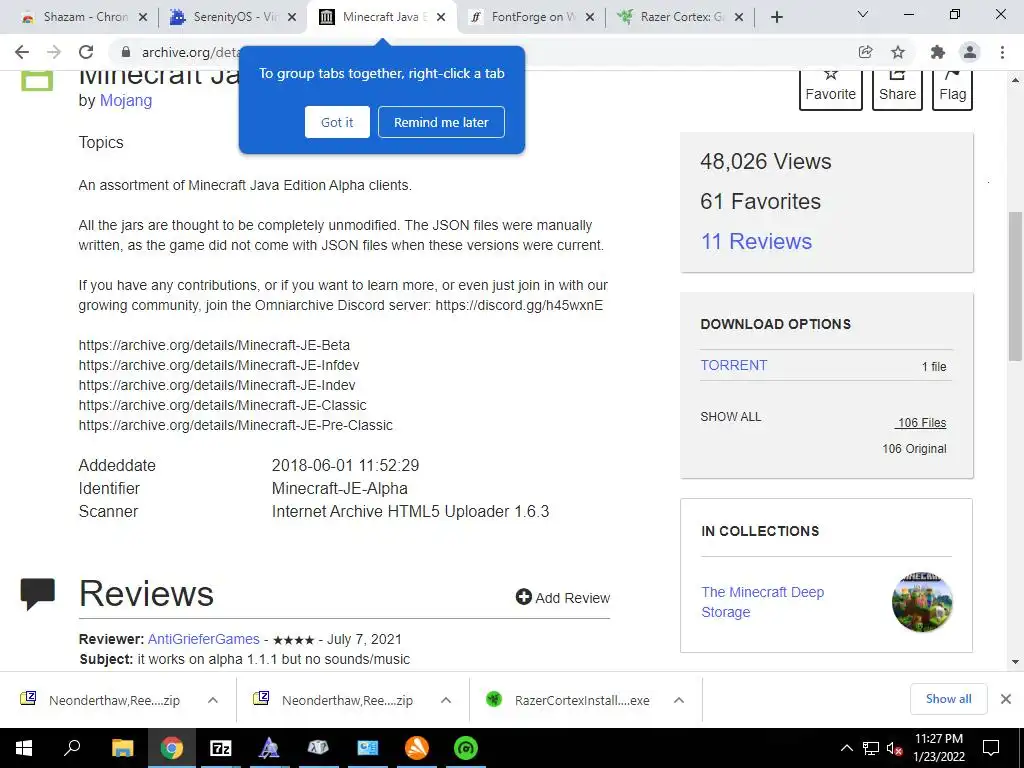The width and height of the screenshot is (1024, 768).
Task: Click Show all downloads
Action: pyautogui.click(x=948, y=699)
